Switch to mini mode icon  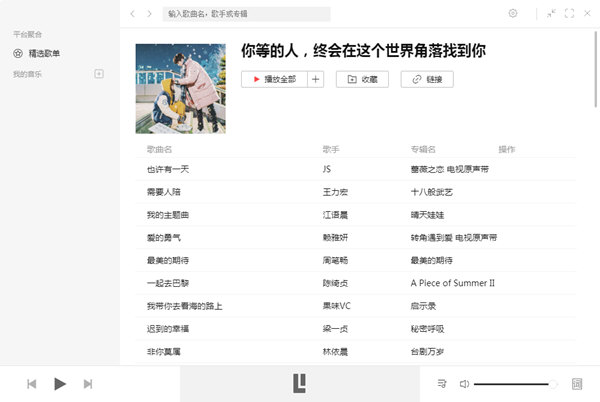coord(551,14)
